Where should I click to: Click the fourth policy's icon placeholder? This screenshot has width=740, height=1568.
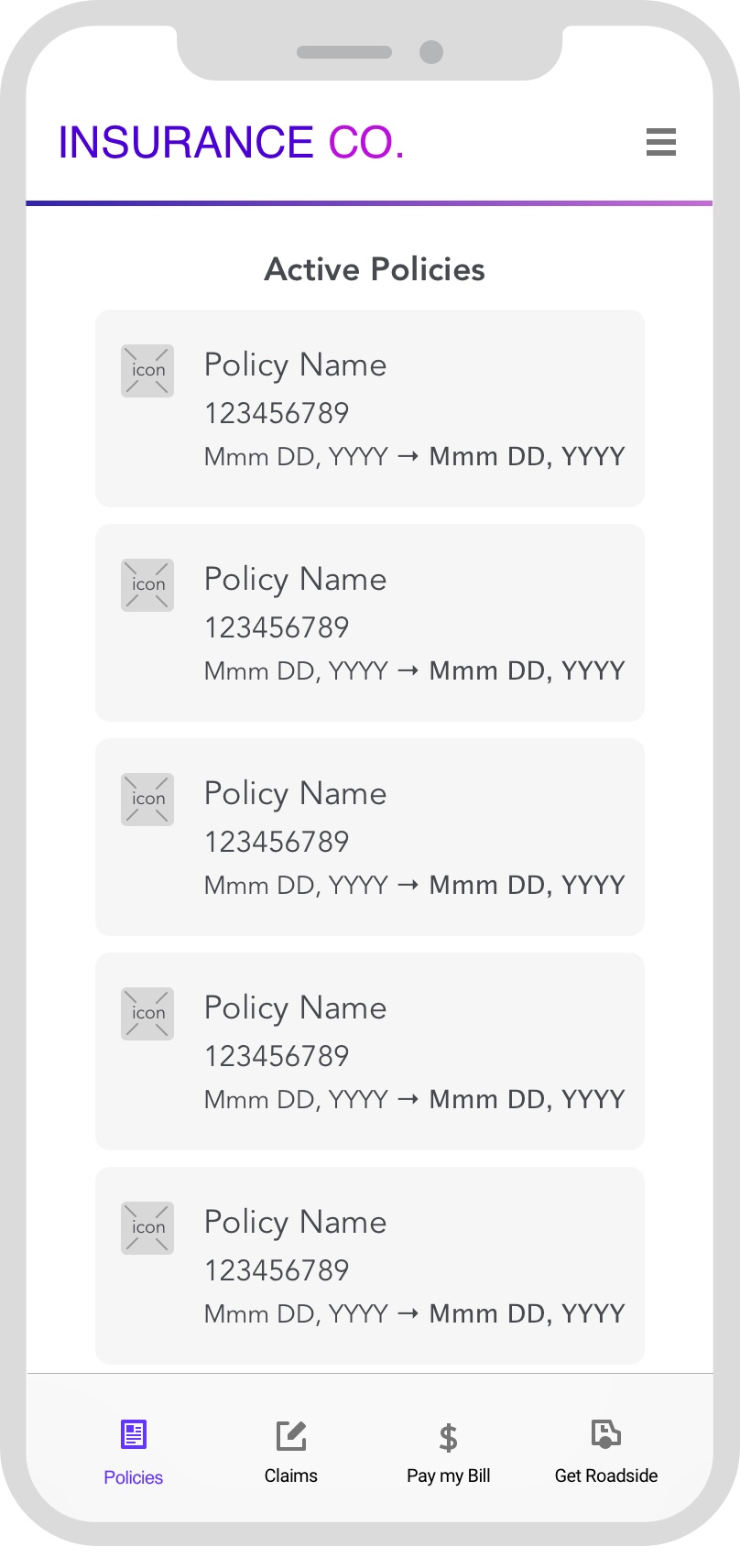pyautogui.click(x=147, y=1013)
